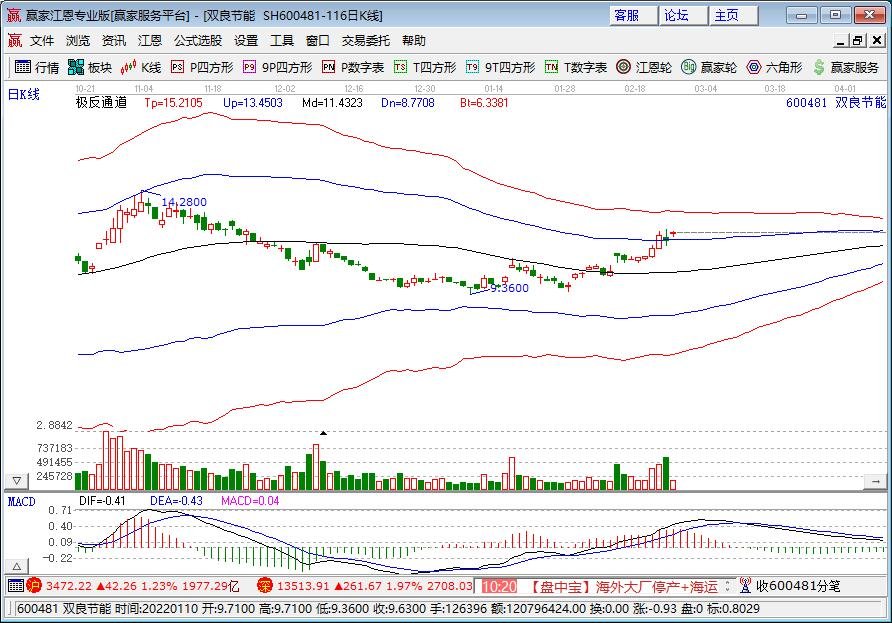The image size is (892, 623).
Task: Click the Bt=6.3381 value
Action: [484, 103]
